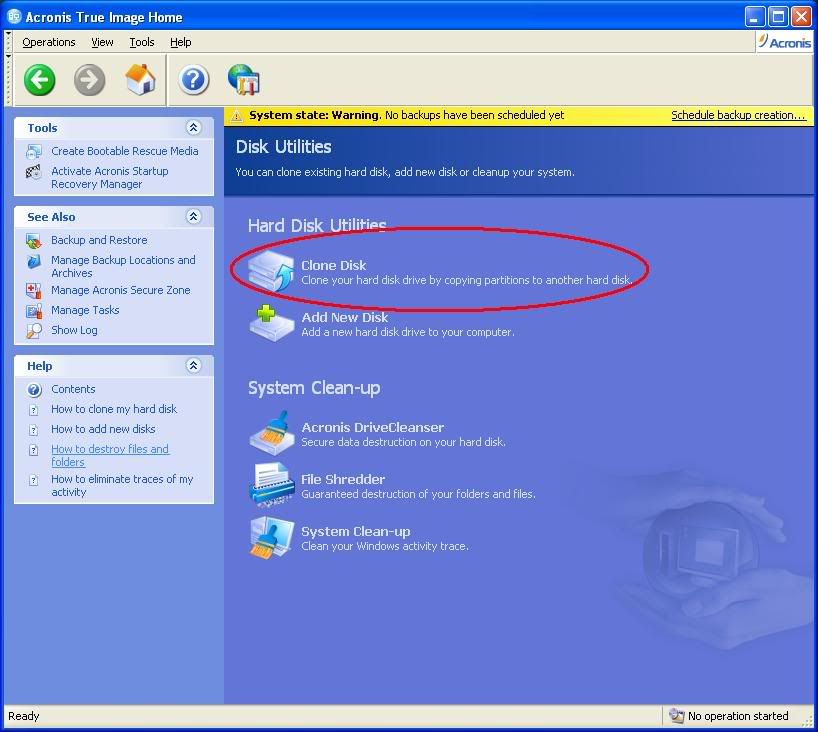The height and width of the screenshot is (732, 818).
Task: Open the help Contents link
Action: 73,389
